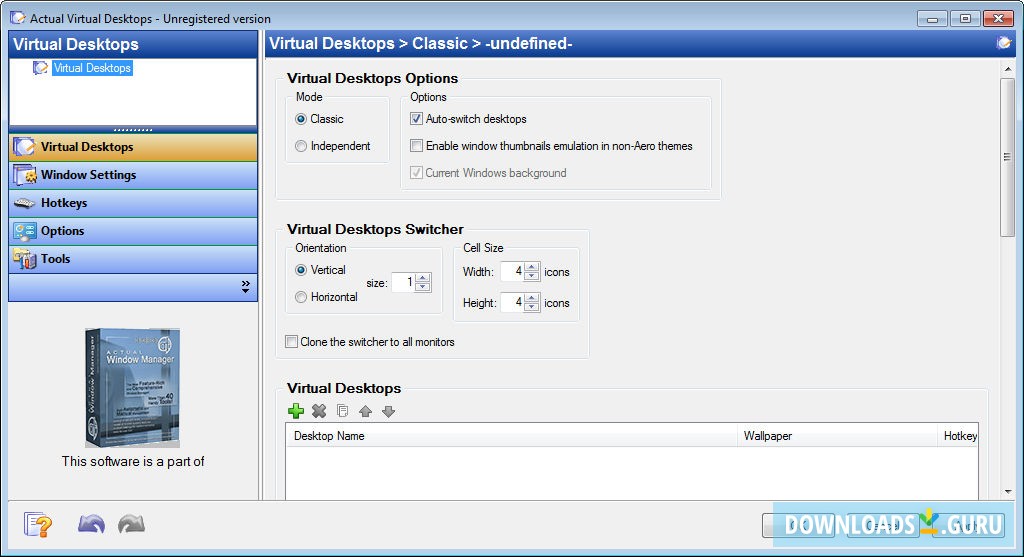Open the Tools section
Image resolution: width=1024 pixels, height=557 pixels.
[133, 259]
